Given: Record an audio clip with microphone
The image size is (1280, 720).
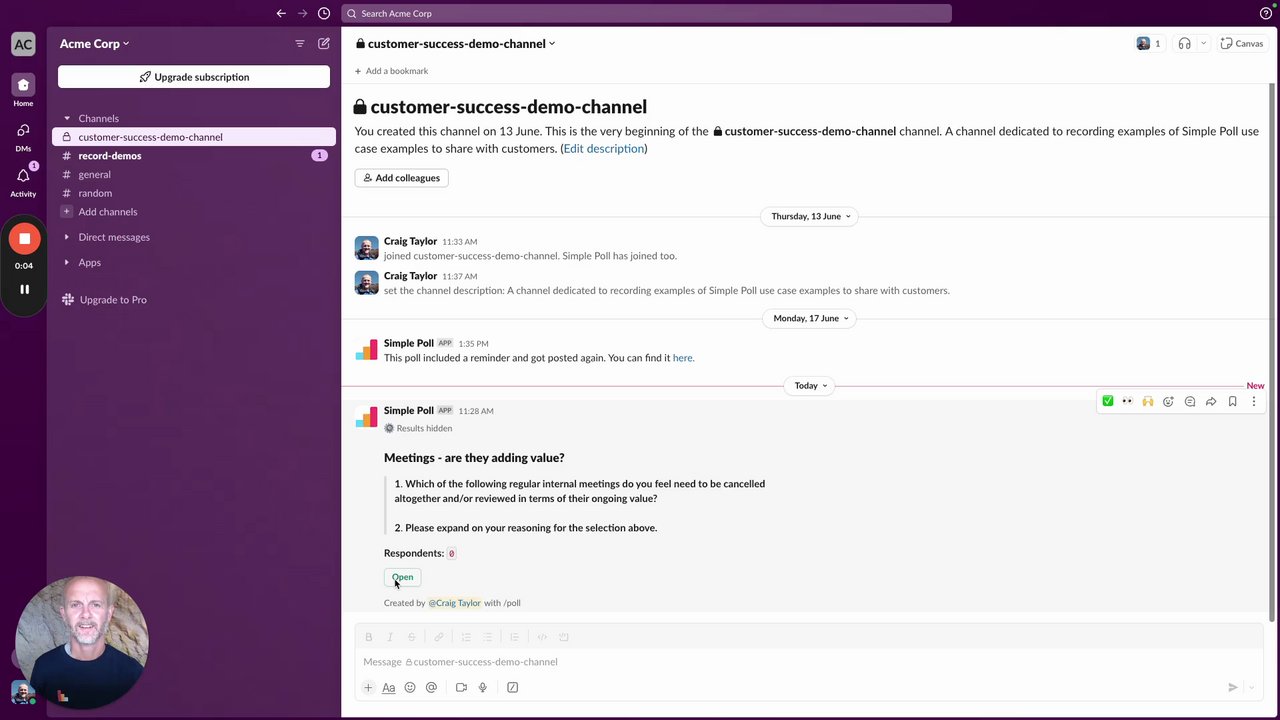Looking at the screenshot, I should tap(483, 687).
